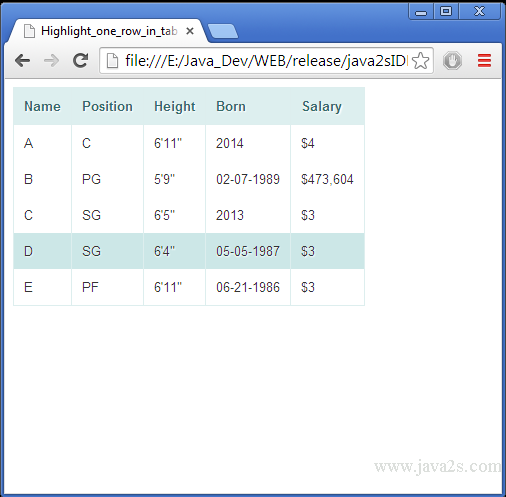506x497 pixels.
Task: Click the Height column header
Action: point(174,106)
